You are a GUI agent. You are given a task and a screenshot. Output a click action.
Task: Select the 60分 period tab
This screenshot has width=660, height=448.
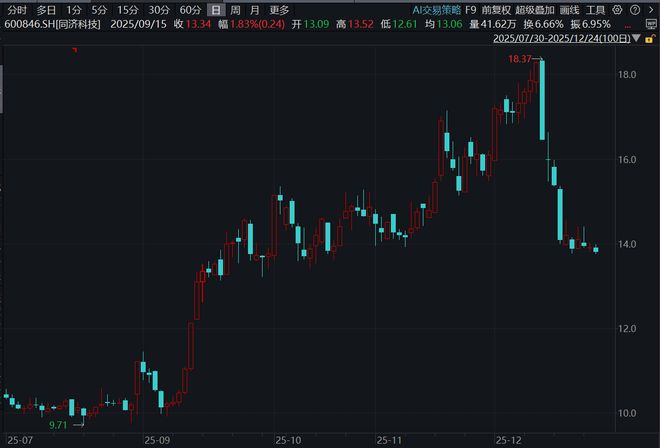(190, 10)
